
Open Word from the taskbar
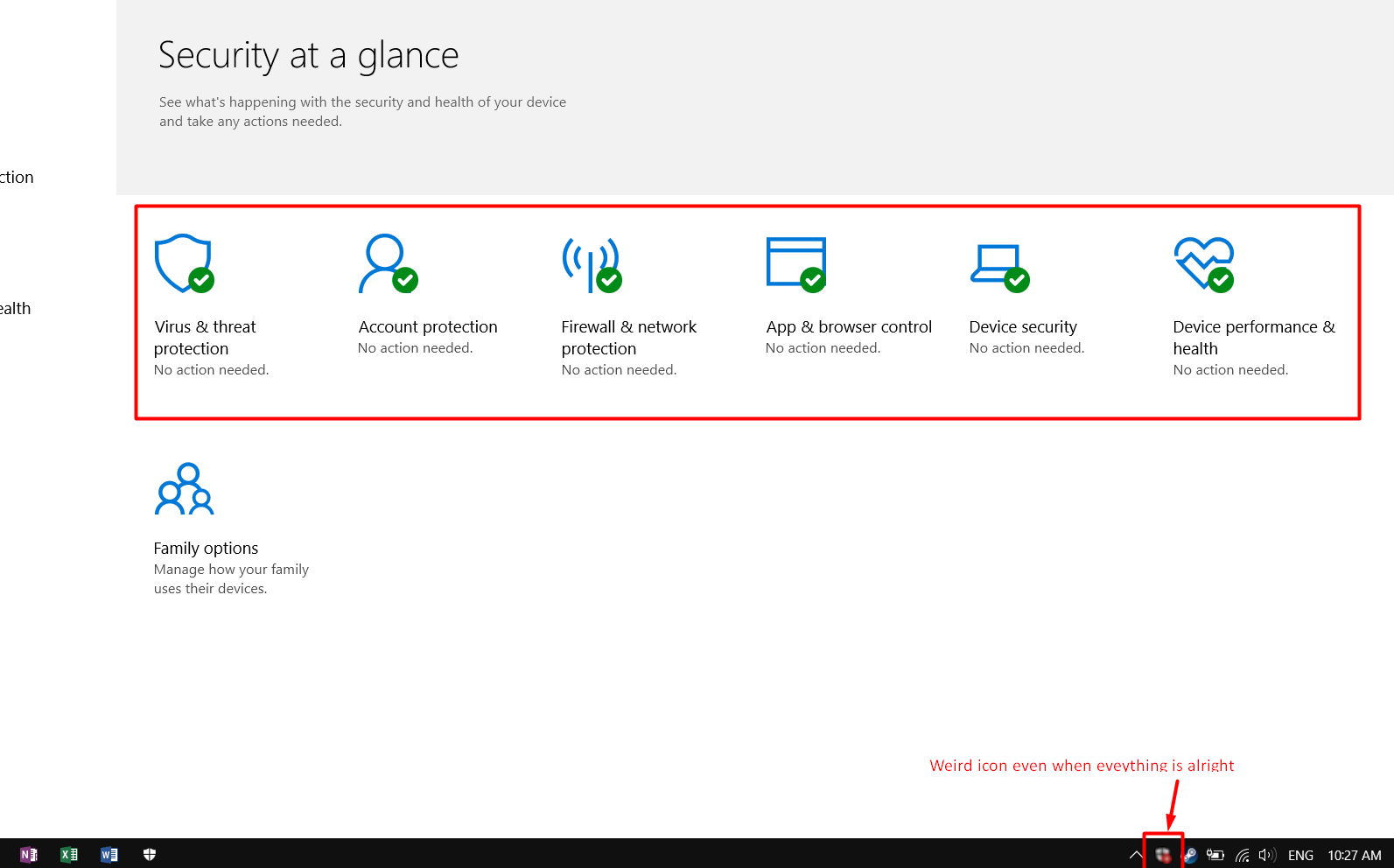coord(109,855)
